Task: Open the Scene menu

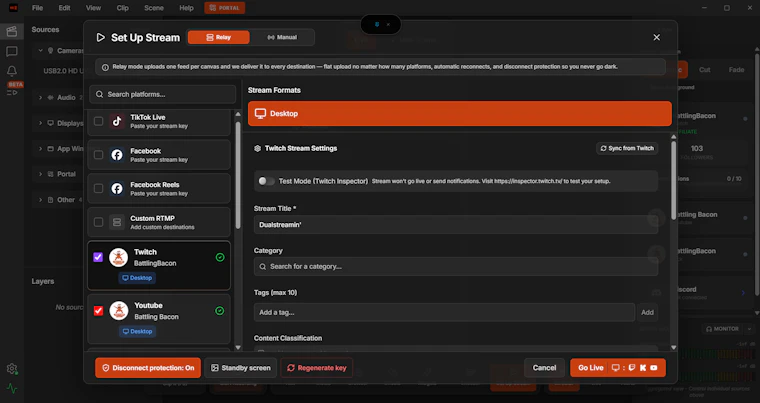Action: tap(154, 8)
